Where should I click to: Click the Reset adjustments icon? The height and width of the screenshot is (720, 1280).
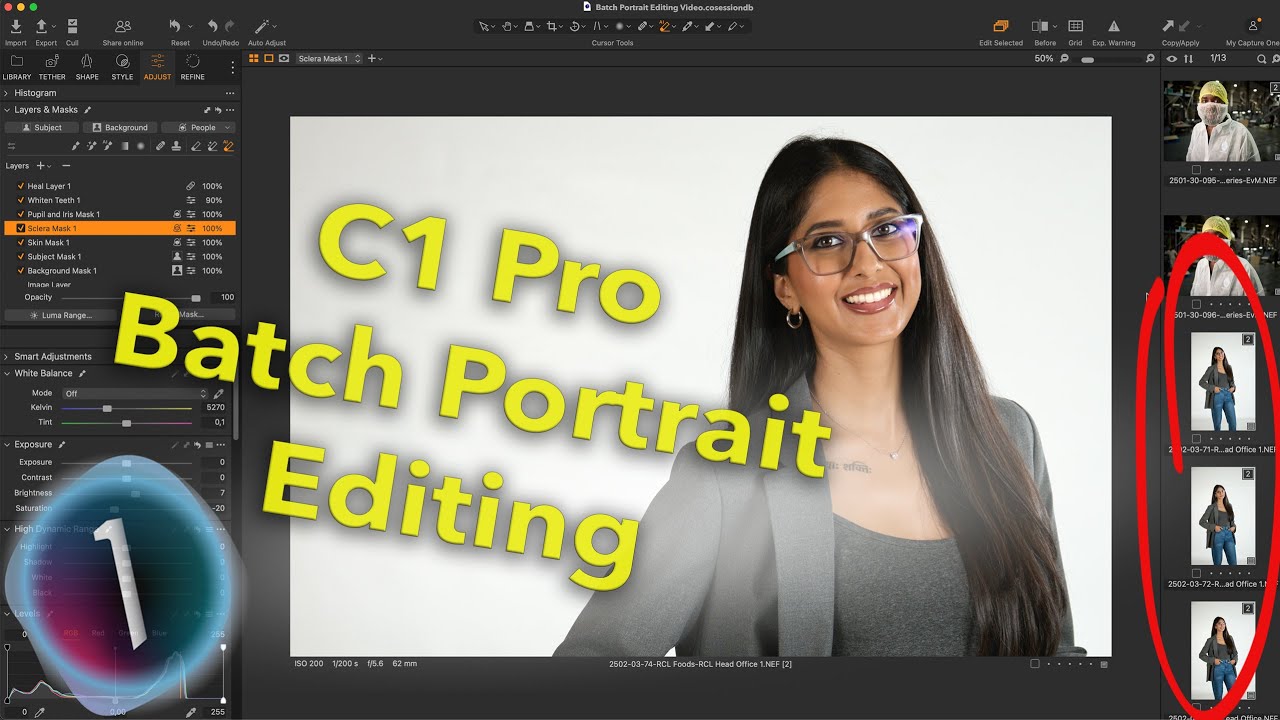(176, 26)
